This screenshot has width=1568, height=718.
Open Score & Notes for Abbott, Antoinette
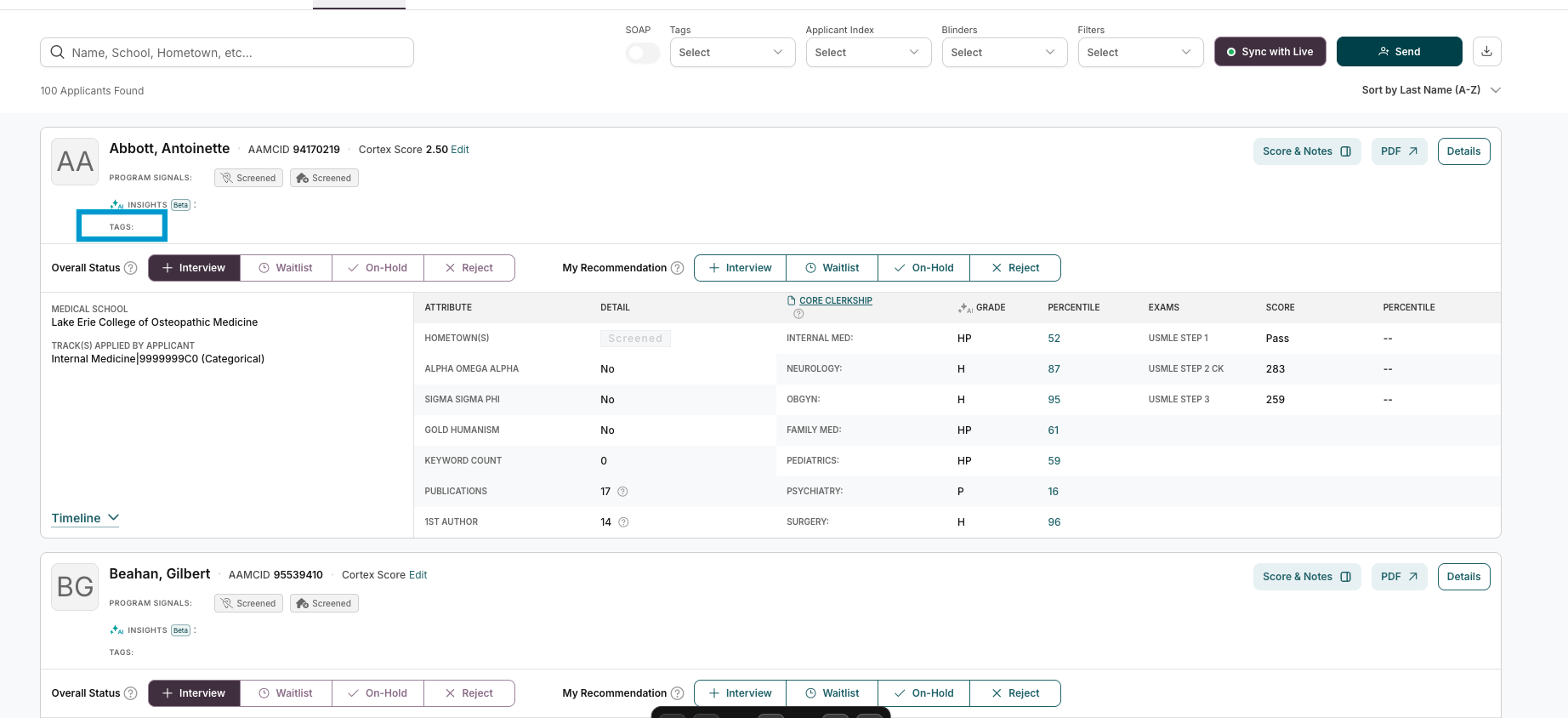pyautogui.click(x=1307, y=151)
